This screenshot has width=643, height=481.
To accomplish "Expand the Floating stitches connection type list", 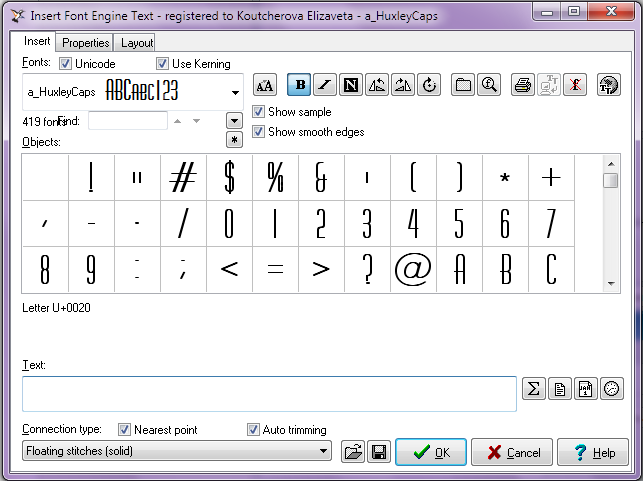I will [323, 451].
